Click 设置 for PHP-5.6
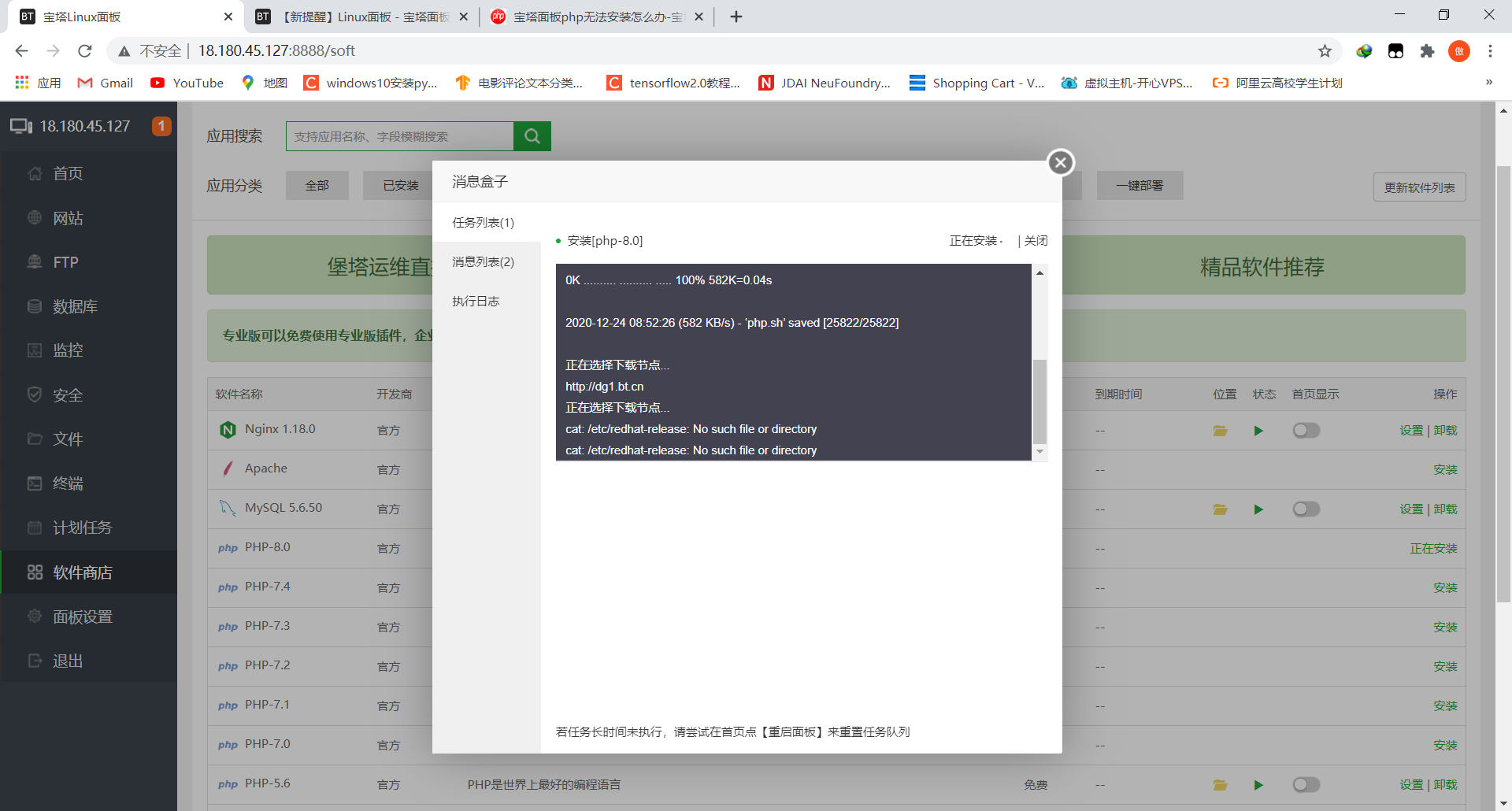This screenshot has height=811, width=1512. (1411, 785)
